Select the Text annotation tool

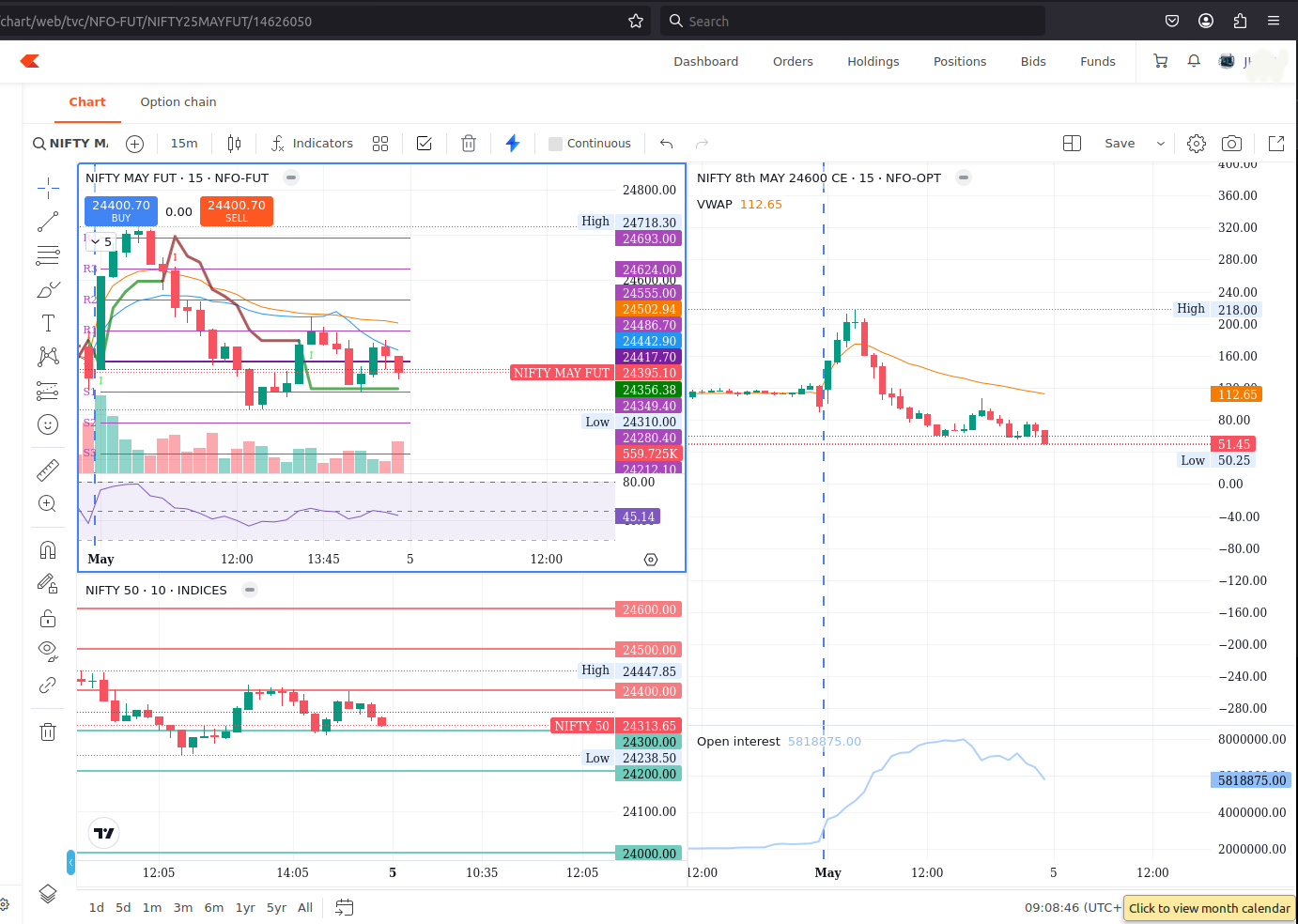[x=48, y=323]
